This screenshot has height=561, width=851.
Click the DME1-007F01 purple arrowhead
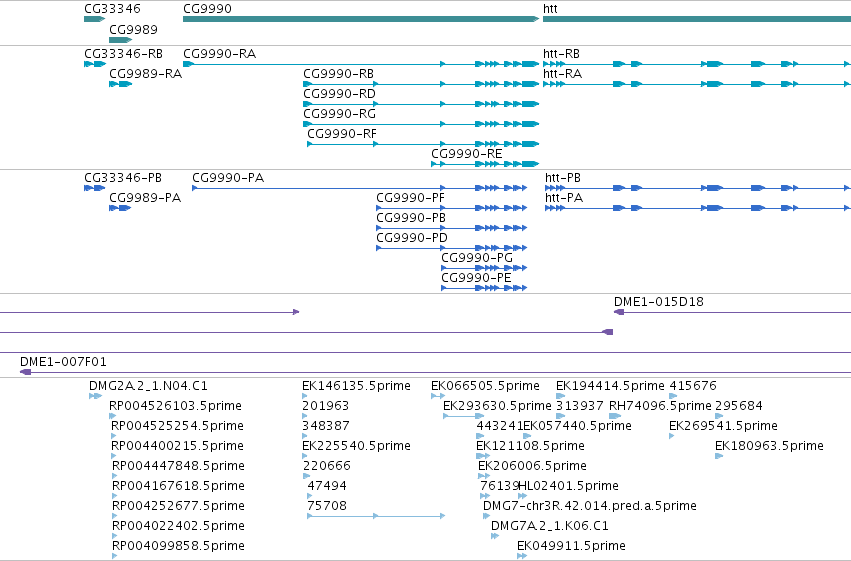[x=25, y=372]
